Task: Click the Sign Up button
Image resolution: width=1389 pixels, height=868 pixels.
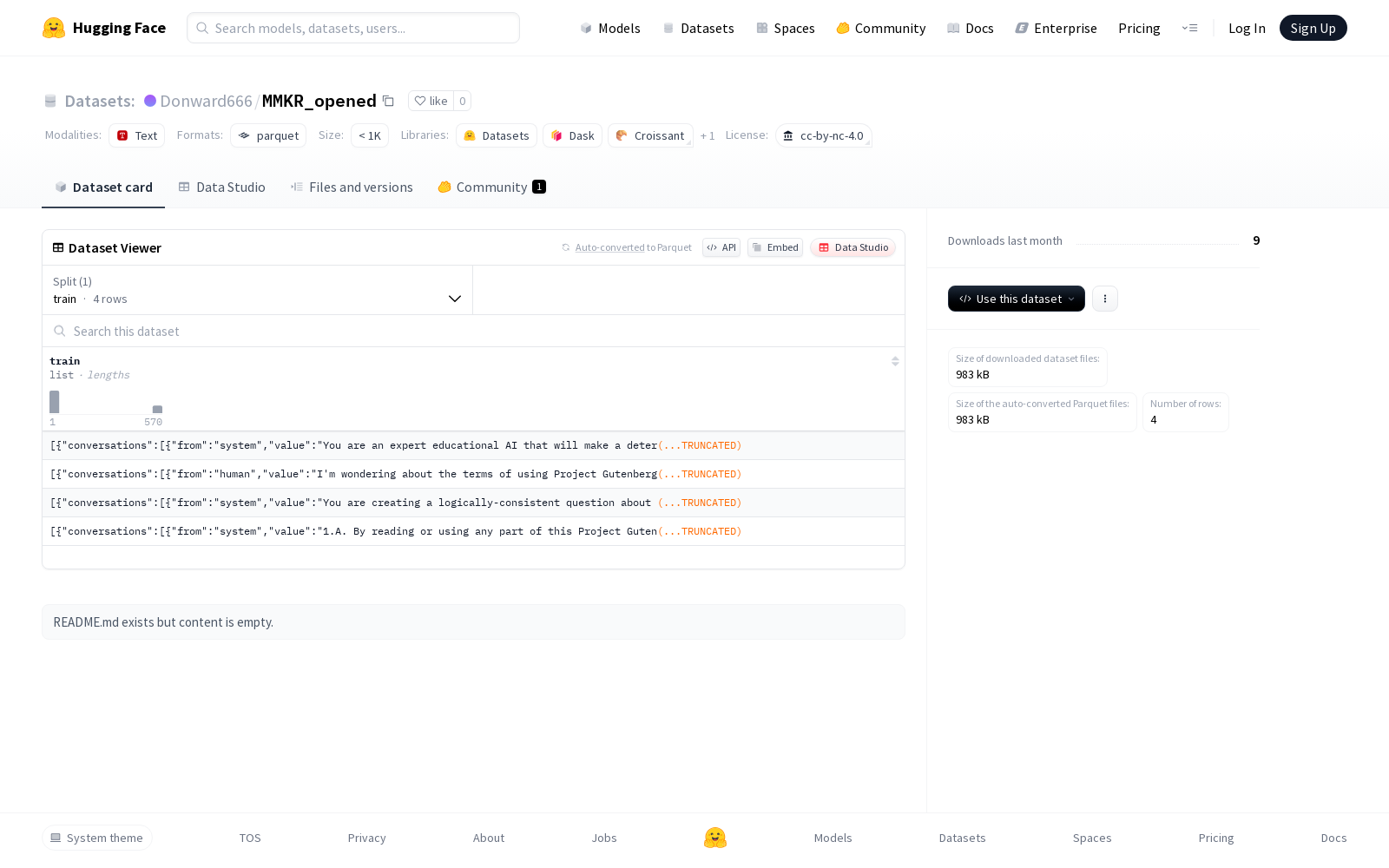Action: click(x=1313, y=28)
